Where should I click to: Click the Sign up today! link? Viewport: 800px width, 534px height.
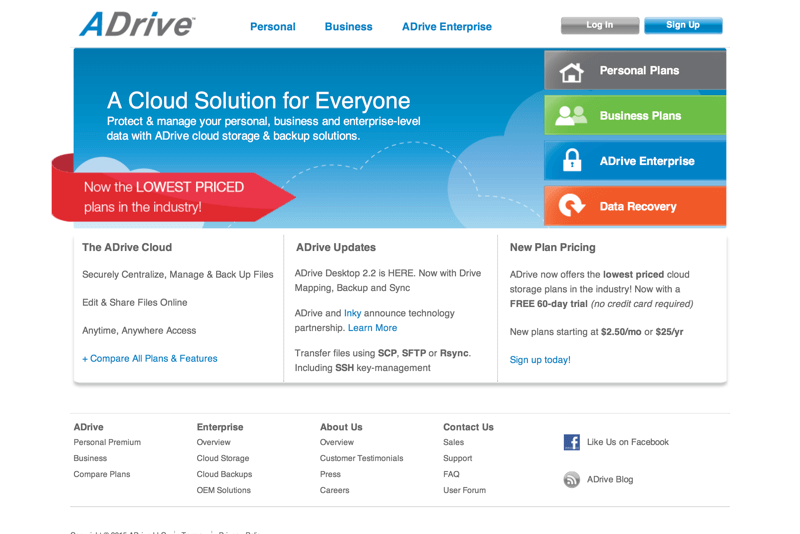click(x=540, y=360)
